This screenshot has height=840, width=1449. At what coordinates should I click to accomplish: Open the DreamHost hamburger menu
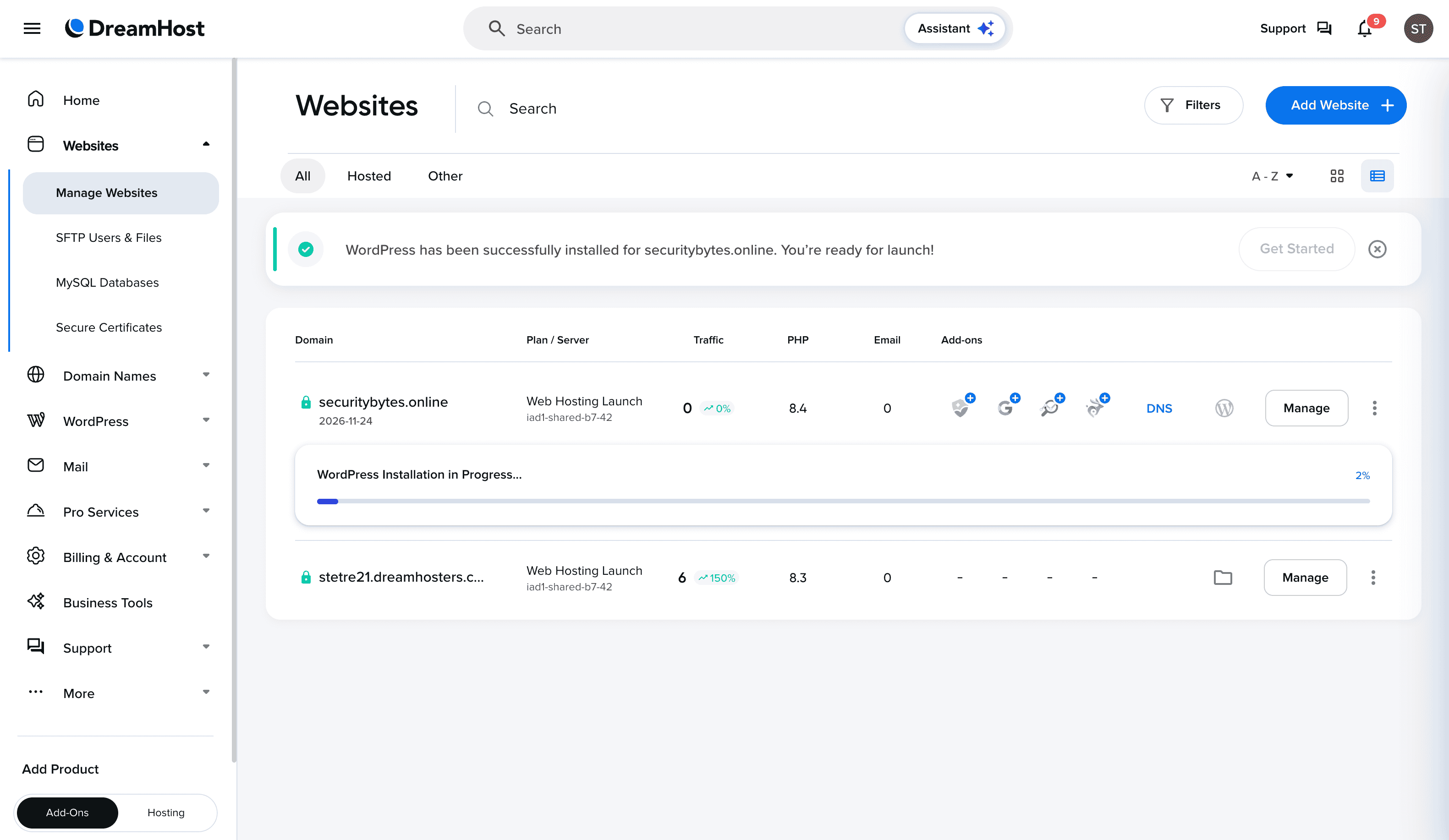coord(32,28)
